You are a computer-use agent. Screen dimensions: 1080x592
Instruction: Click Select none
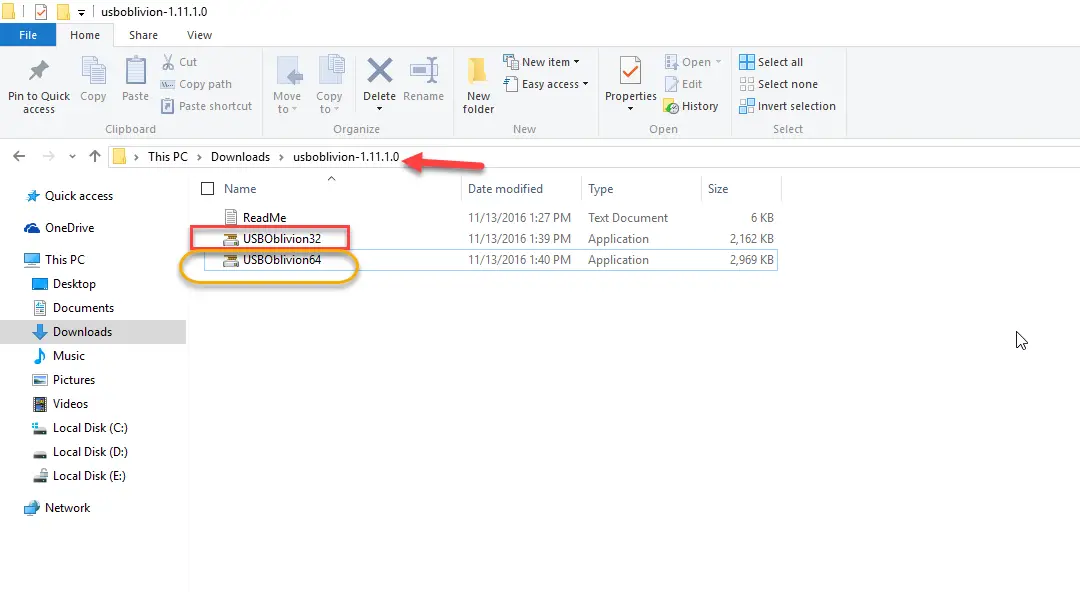coord(778,84)
